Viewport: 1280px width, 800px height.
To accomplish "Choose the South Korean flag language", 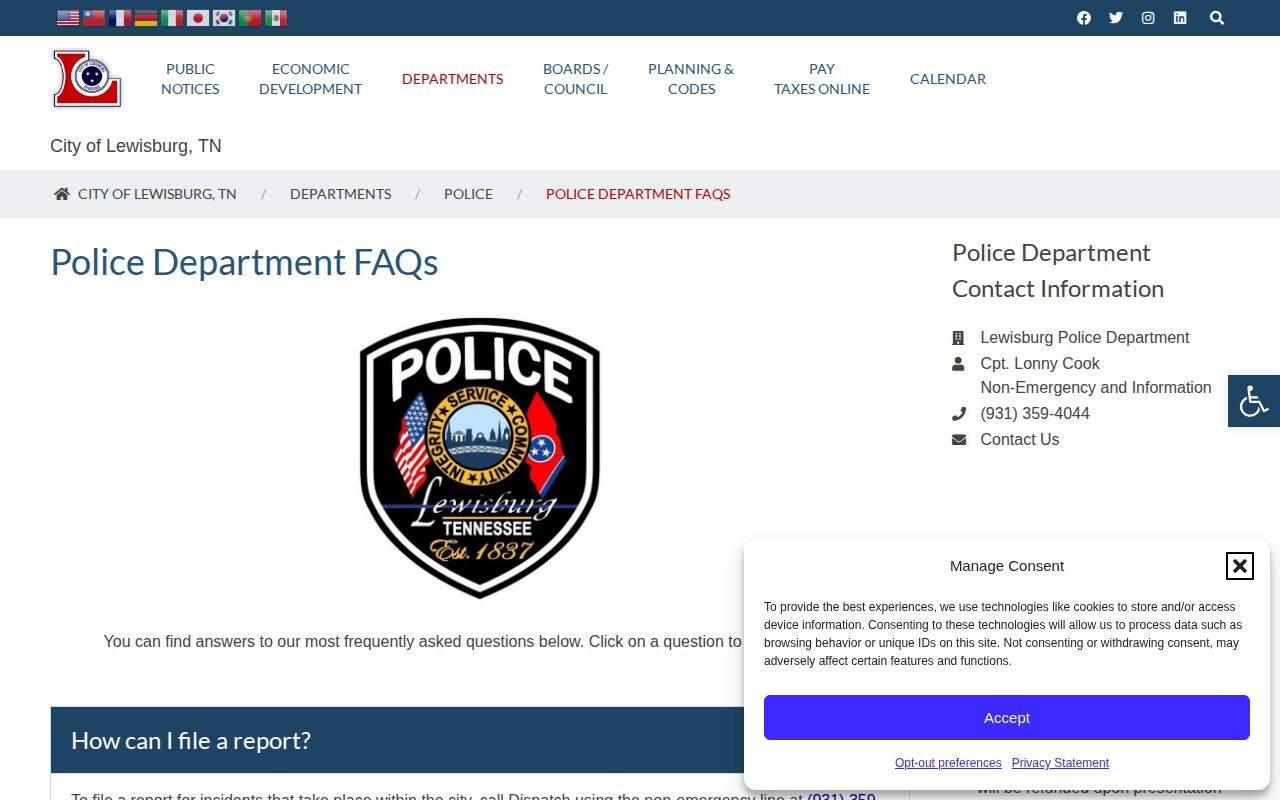I will (x=224, y=18).
